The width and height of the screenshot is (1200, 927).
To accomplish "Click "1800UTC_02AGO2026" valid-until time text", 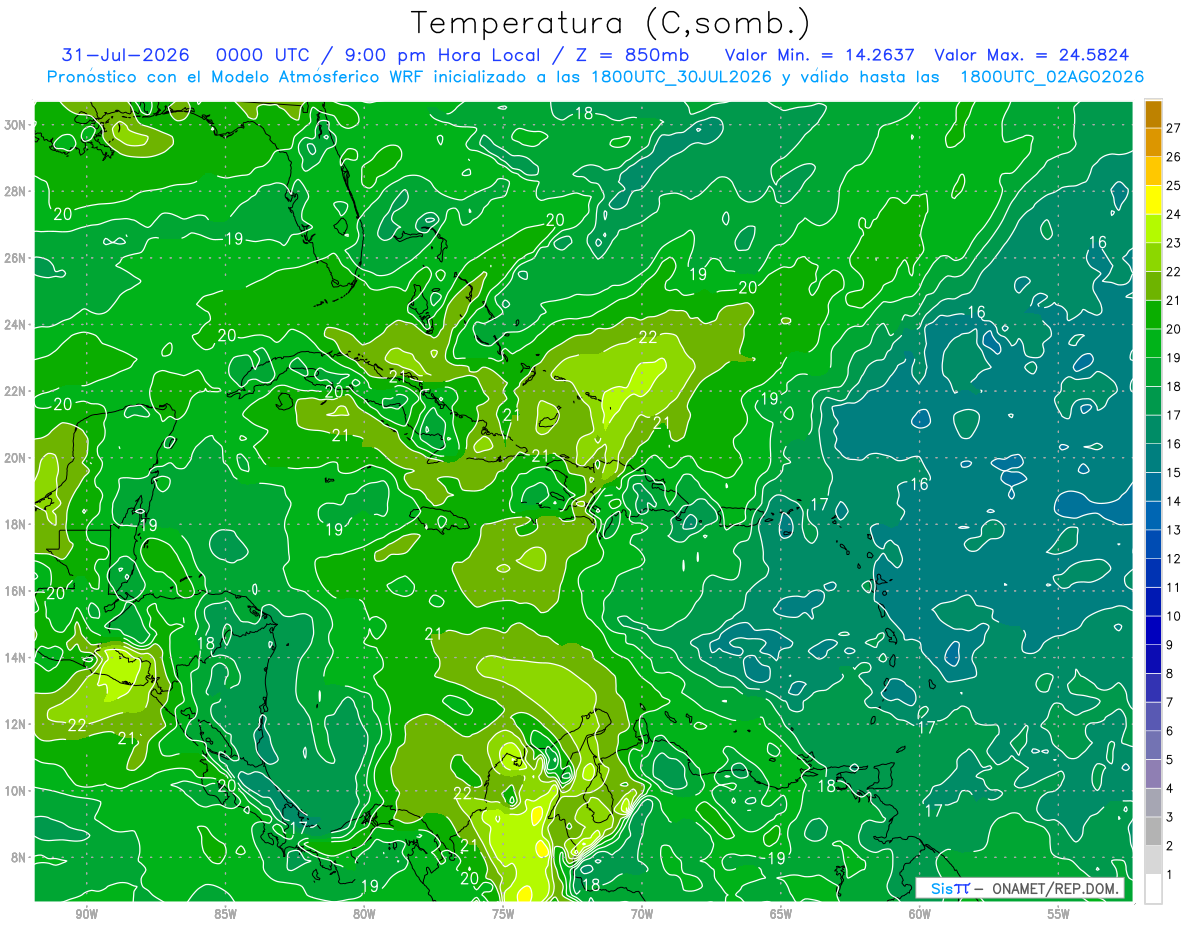I will pyautogui.click(x=1052, y=77).
